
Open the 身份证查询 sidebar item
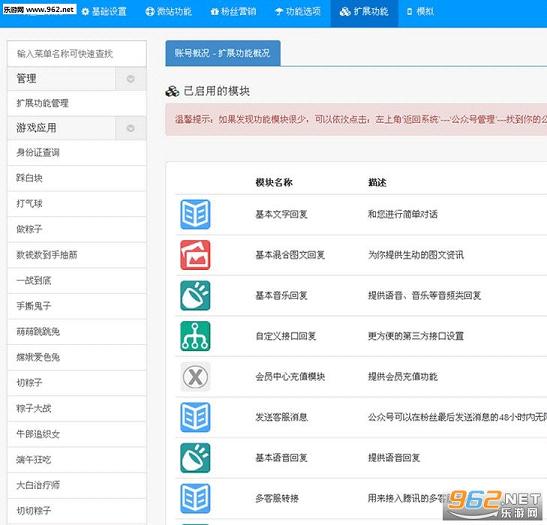(x=77, y=152)
